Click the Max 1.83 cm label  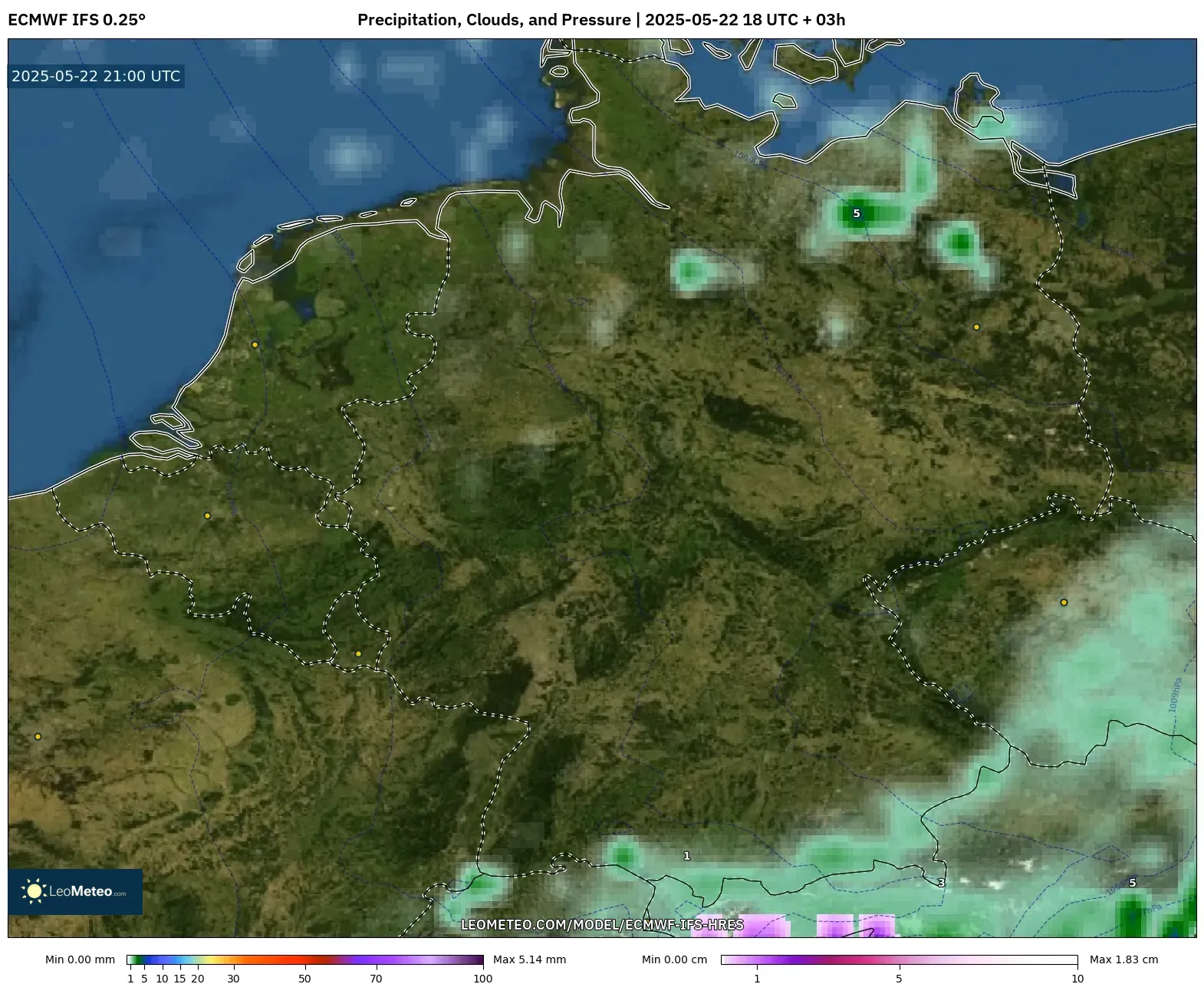pyautogui.click(x=1124, y=959)
